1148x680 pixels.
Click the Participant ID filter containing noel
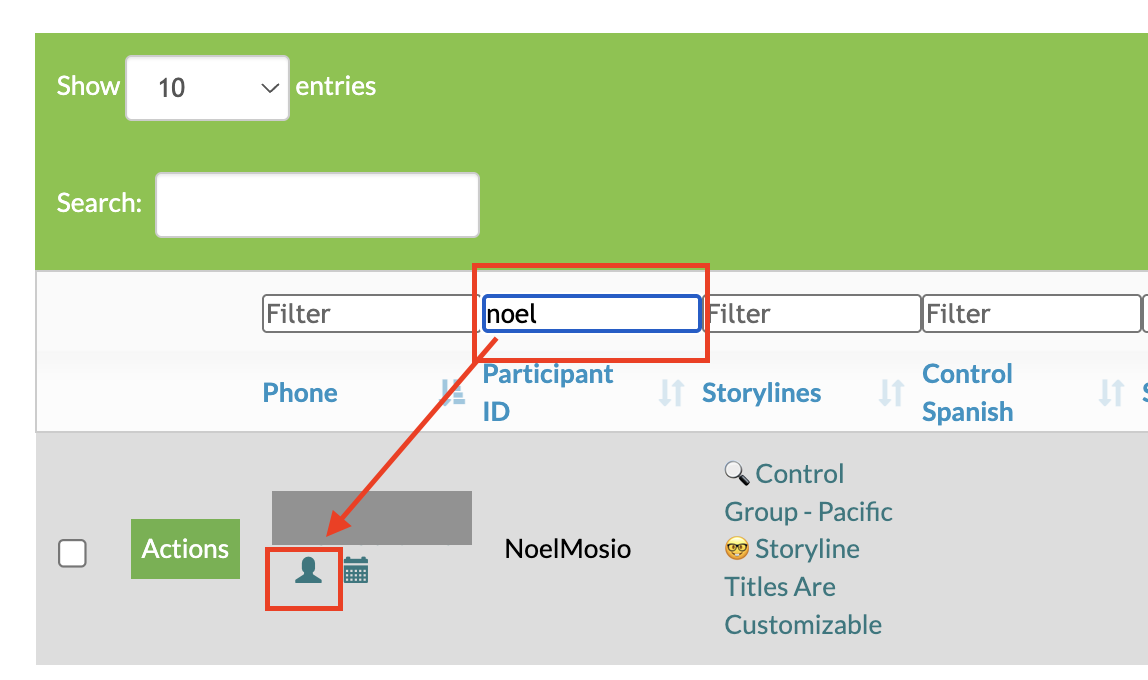point(591,314)
